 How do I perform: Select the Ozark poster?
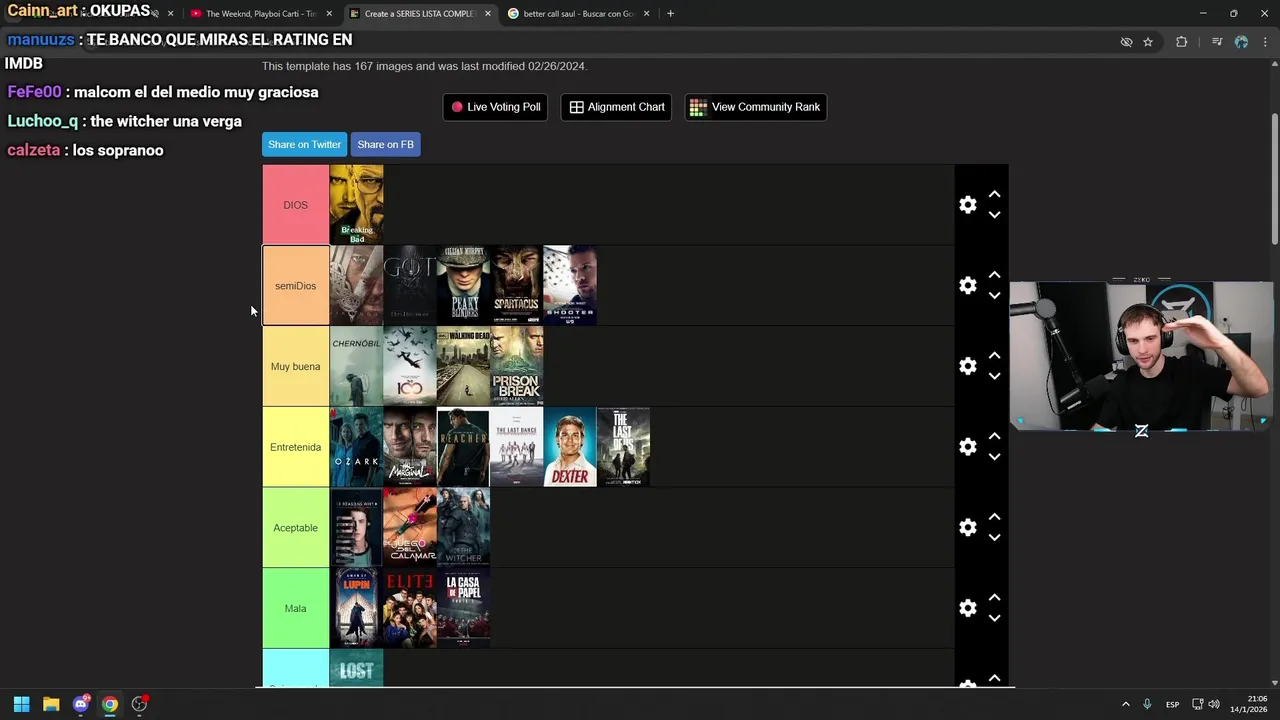click(x=356, y=447)
